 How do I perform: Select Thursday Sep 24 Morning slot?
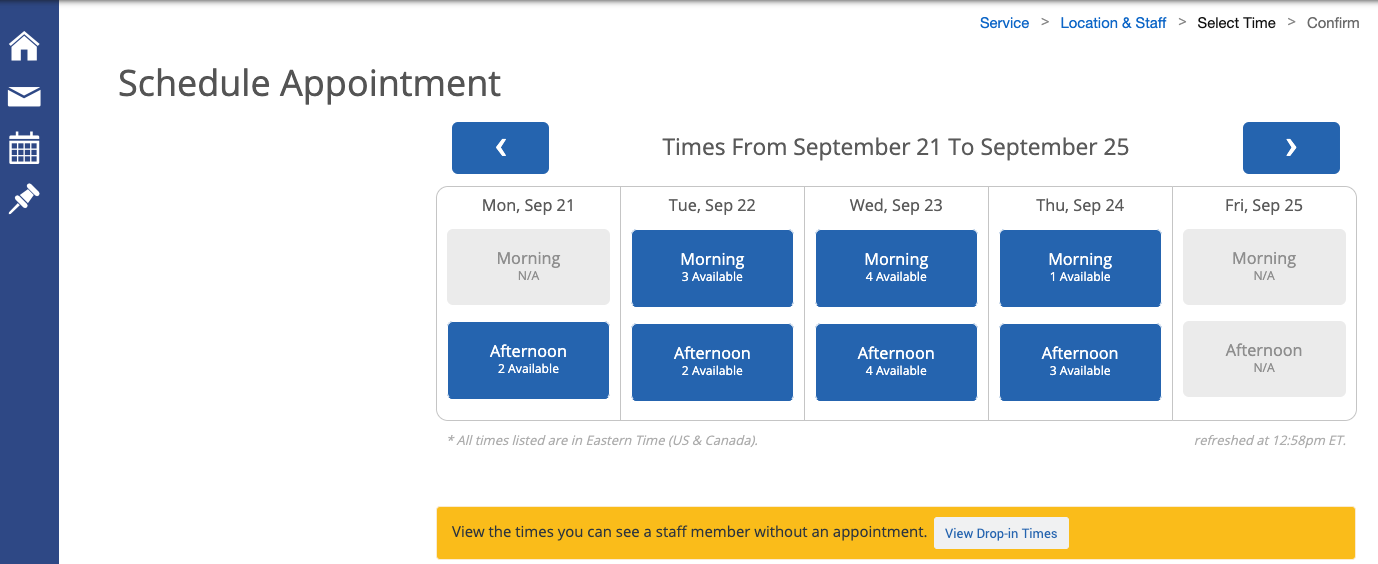click(1080, 268)
